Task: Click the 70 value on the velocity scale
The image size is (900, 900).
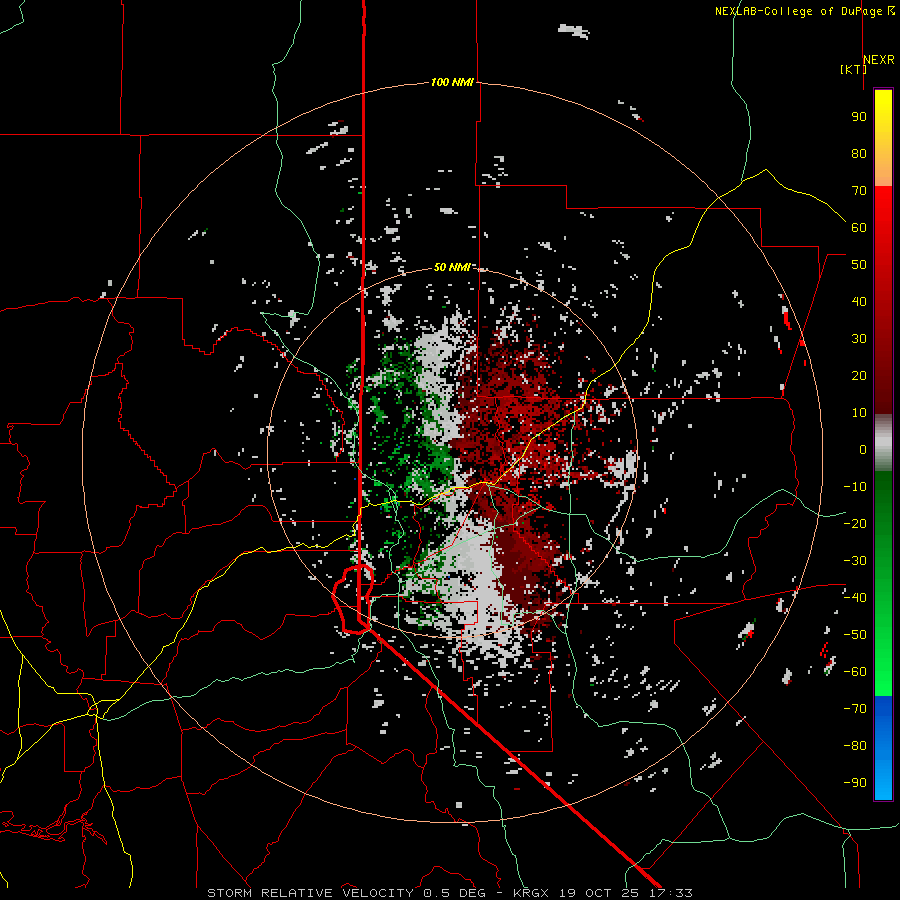Action: pos(859,191)
